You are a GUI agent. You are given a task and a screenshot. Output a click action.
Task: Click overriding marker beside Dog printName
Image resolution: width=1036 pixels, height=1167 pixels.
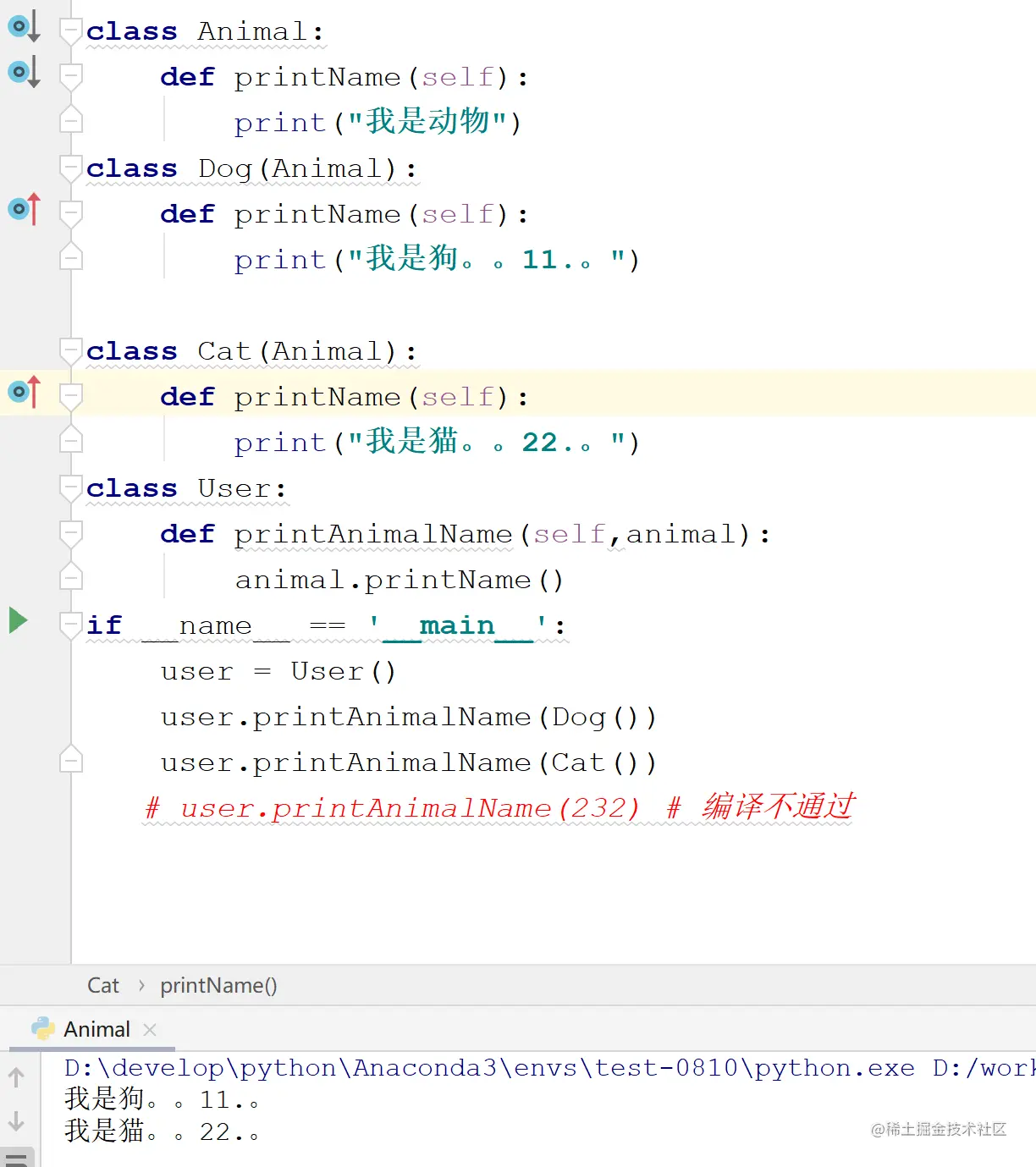pyautogui.click(x=24, y=209)
